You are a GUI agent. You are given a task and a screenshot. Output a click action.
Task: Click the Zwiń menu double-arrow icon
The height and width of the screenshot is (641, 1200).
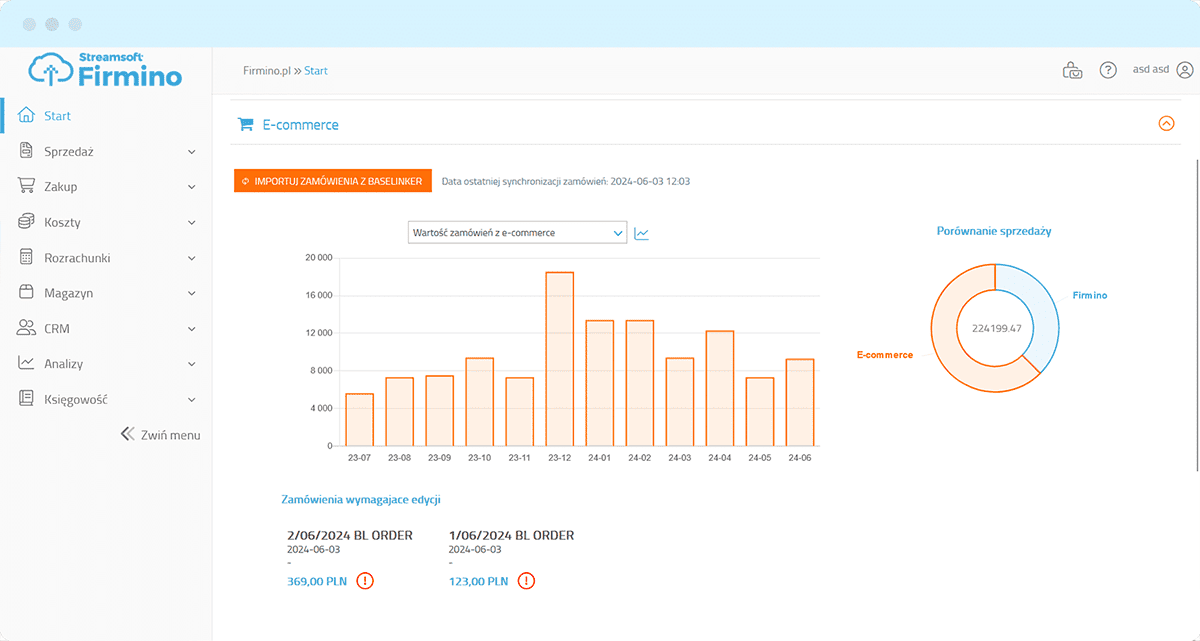pyautogui.click(x=127, y=435)
